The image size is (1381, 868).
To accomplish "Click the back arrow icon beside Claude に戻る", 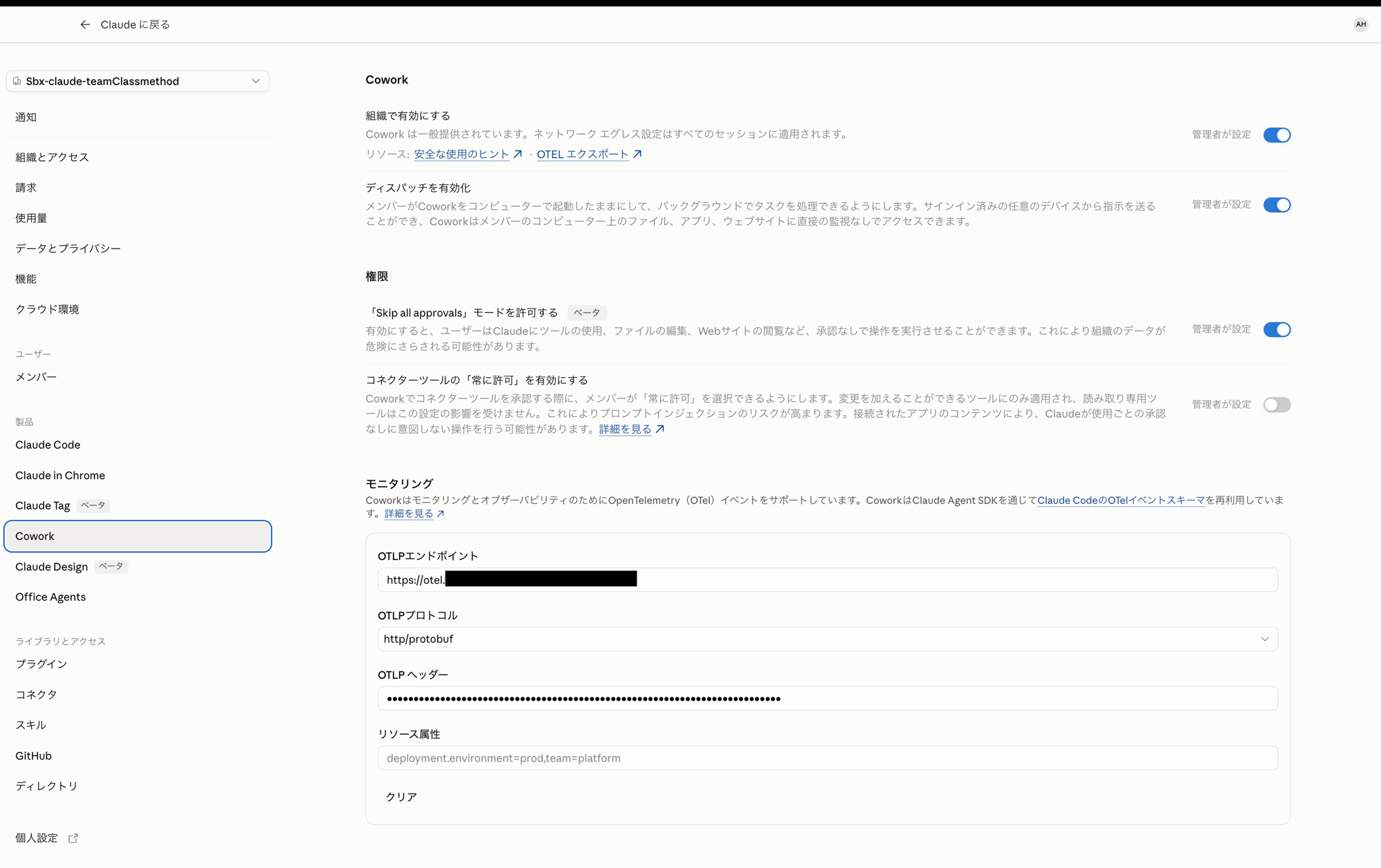I will (x=85, y=25).
